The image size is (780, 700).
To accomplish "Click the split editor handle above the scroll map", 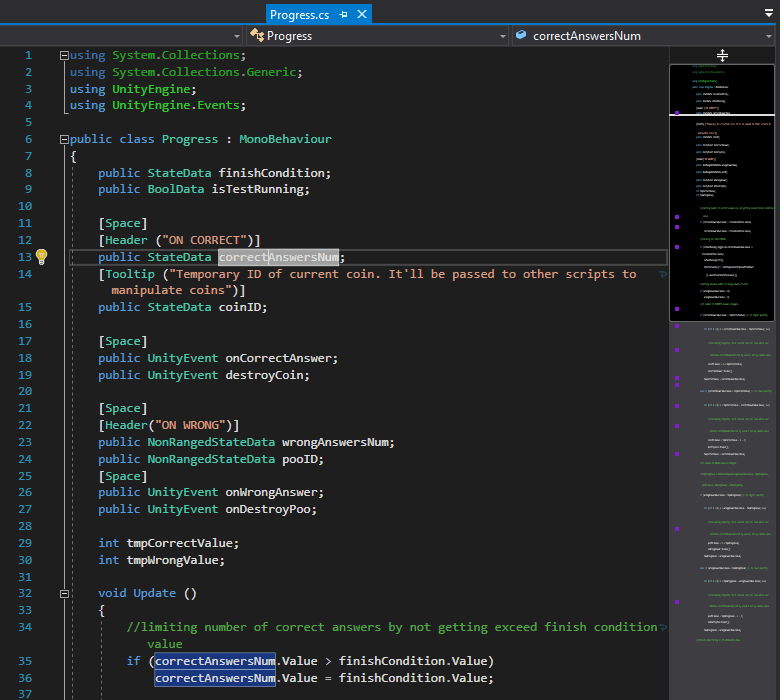I will pyautogui.click(x=722, y=55).
